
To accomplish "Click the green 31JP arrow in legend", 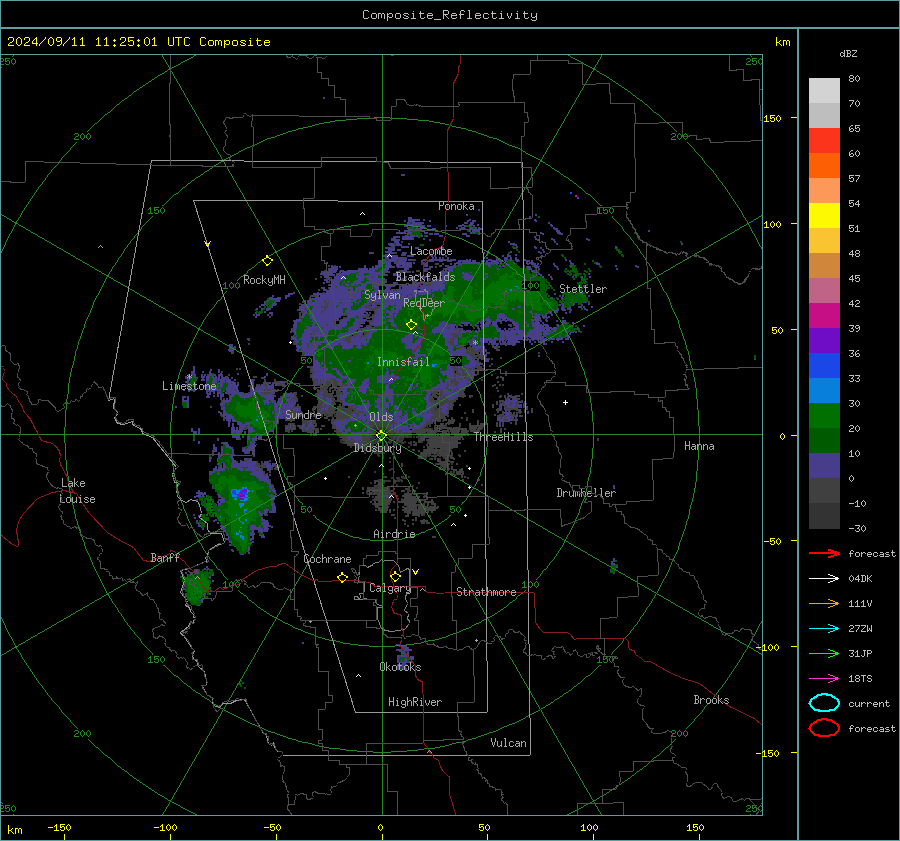I will (x=824, y=653).
